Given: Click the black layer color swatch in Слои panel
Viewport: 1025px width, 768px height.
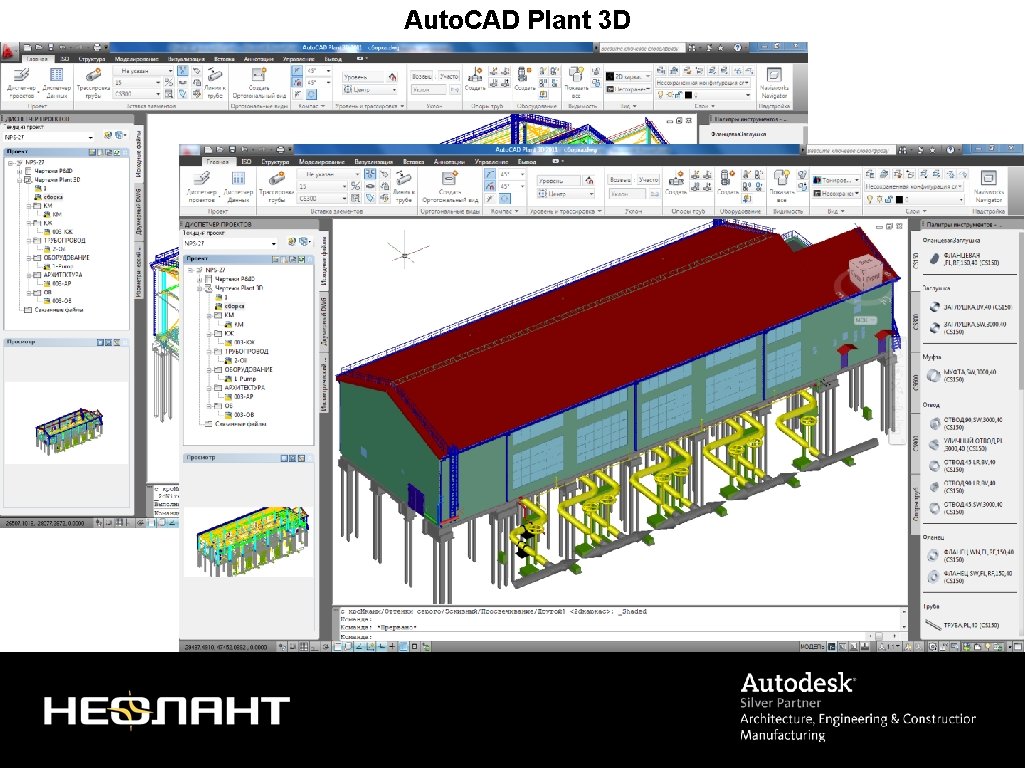Looking at the screenshot, I should point(899,200).
